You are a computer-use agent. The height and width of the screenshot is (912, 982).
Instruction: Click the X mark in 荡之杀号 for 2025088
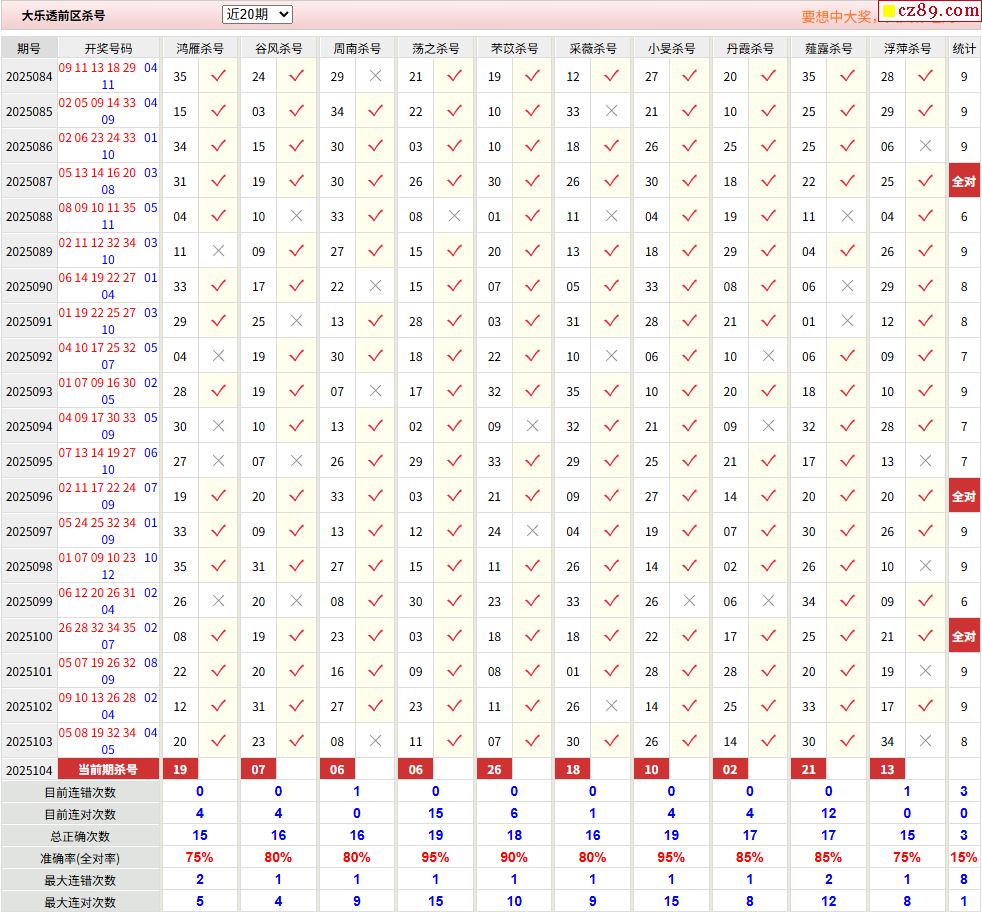pos(454,215)
